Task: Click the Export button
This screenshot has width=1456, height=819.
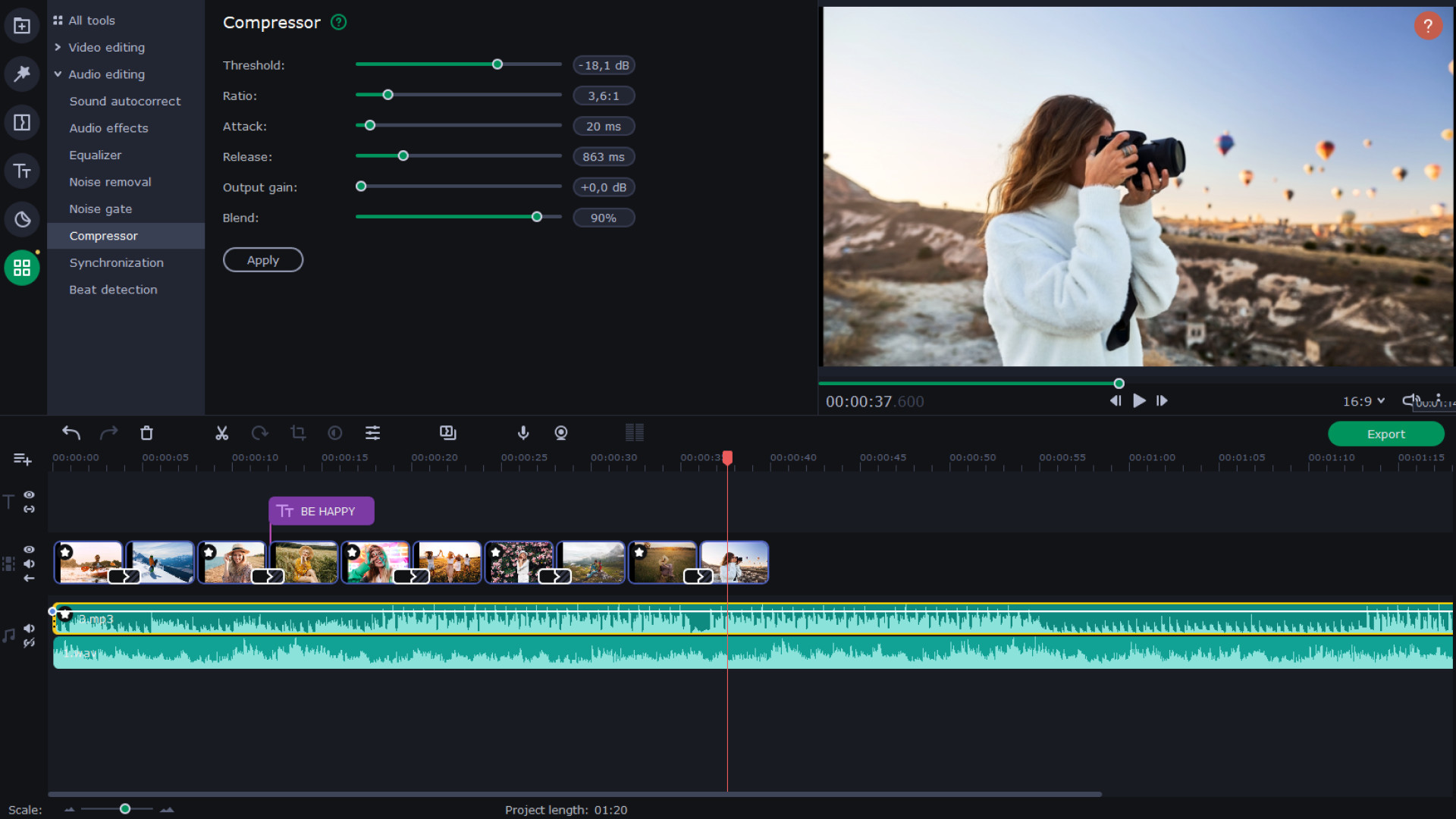Action: (x=1385, y=434)
